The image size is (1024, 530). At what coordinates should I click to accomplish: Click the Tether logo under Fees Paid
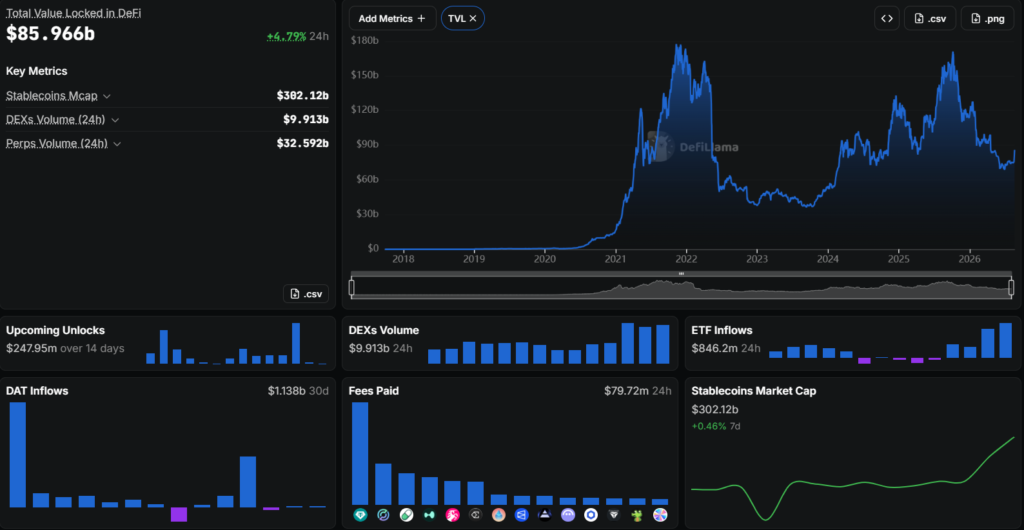click(x=360, y=515)
